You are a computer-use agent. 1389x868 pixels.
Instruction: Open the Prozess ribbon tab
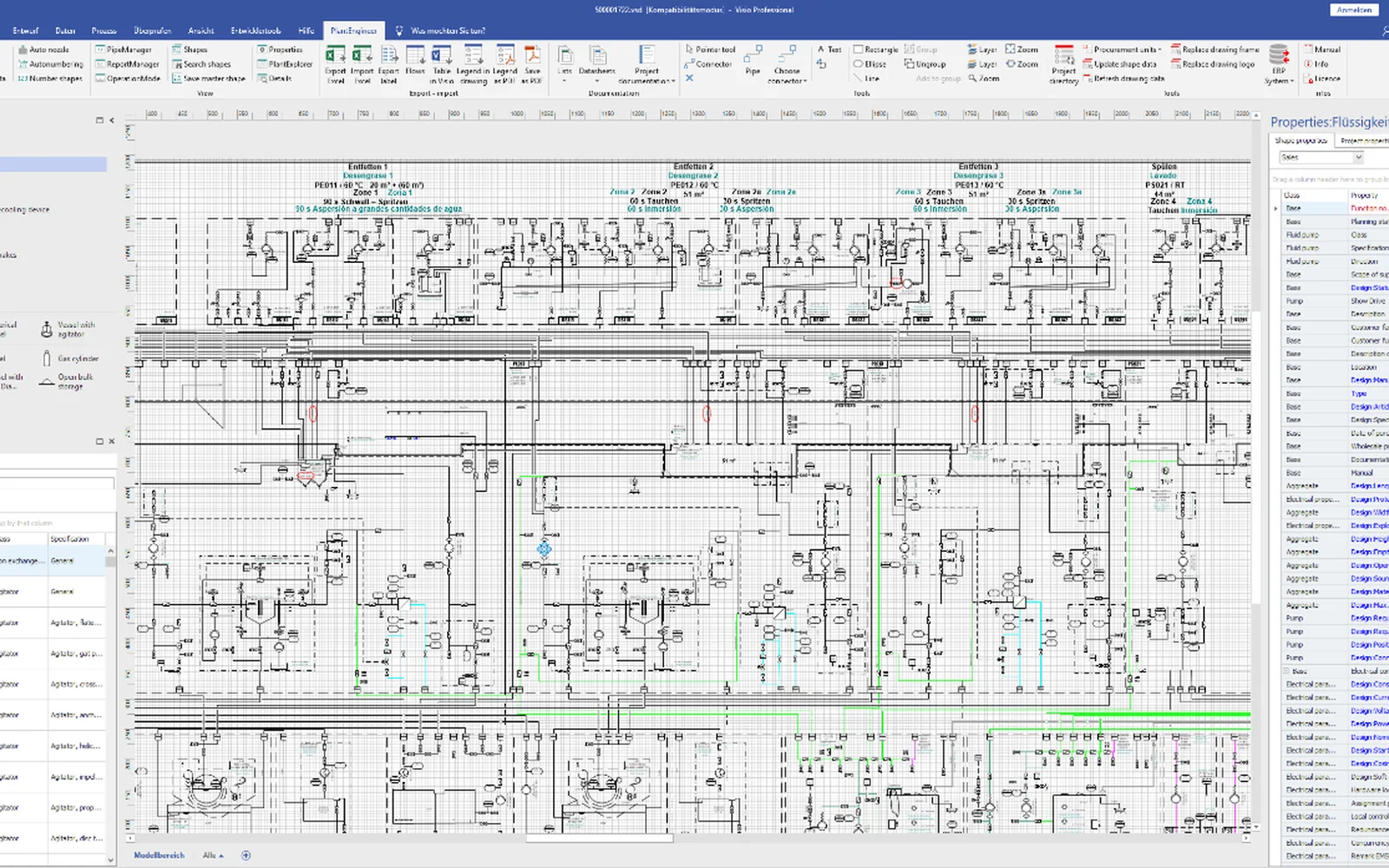coord(104,30)
